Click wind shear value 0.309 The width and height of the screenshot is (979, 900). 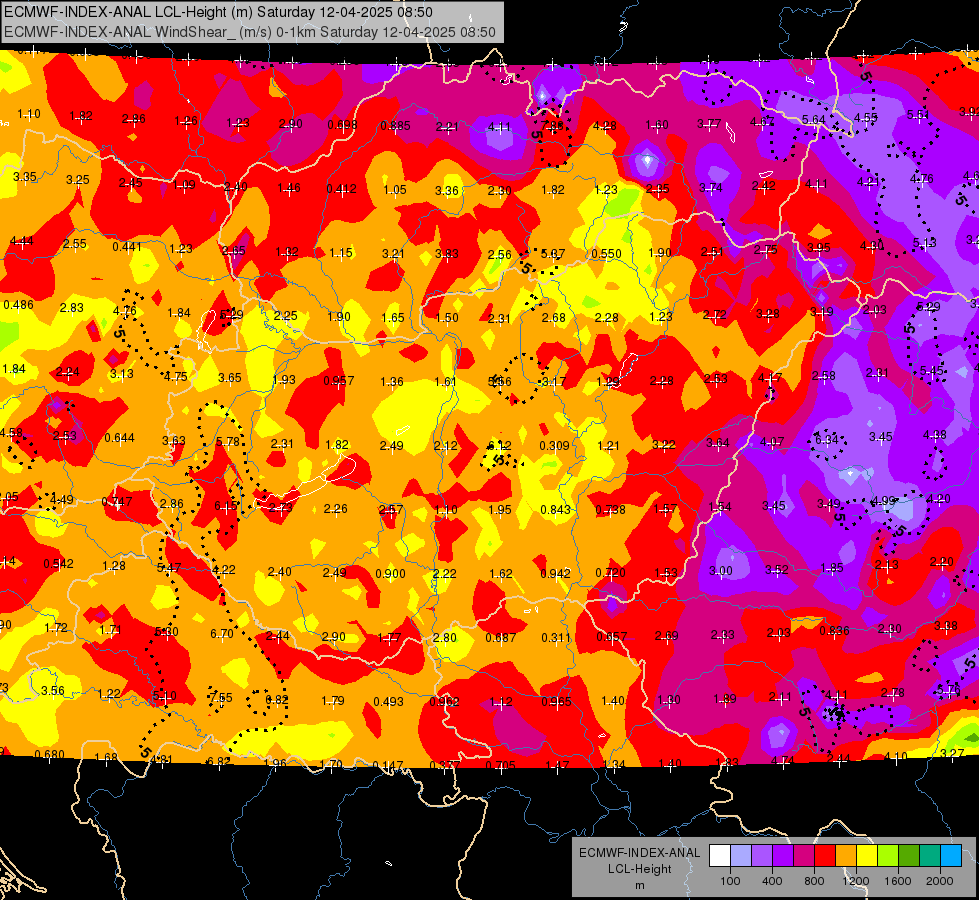click(x=554, y=445)
